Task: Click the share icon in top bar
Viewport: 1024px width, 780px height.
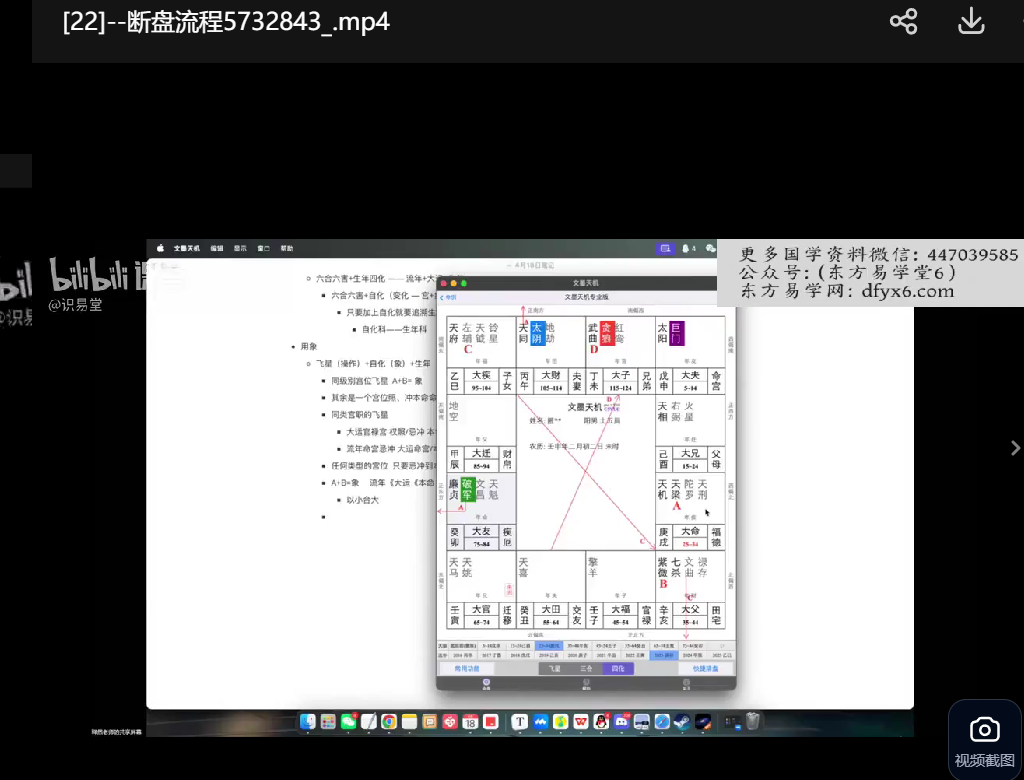Action: [903, 22]
